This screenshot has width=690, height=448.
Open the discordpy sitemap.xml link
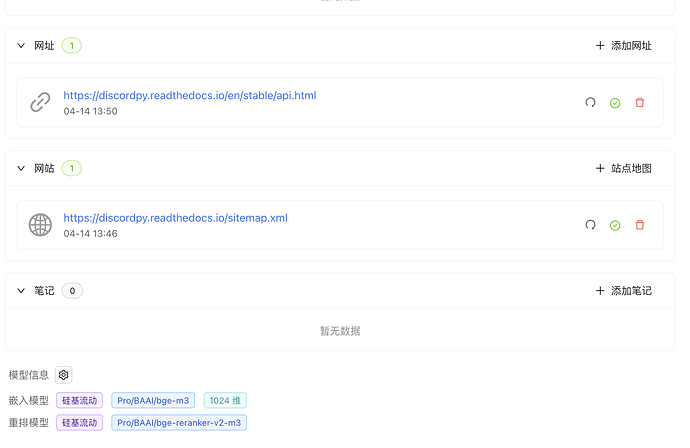[175, 218]
